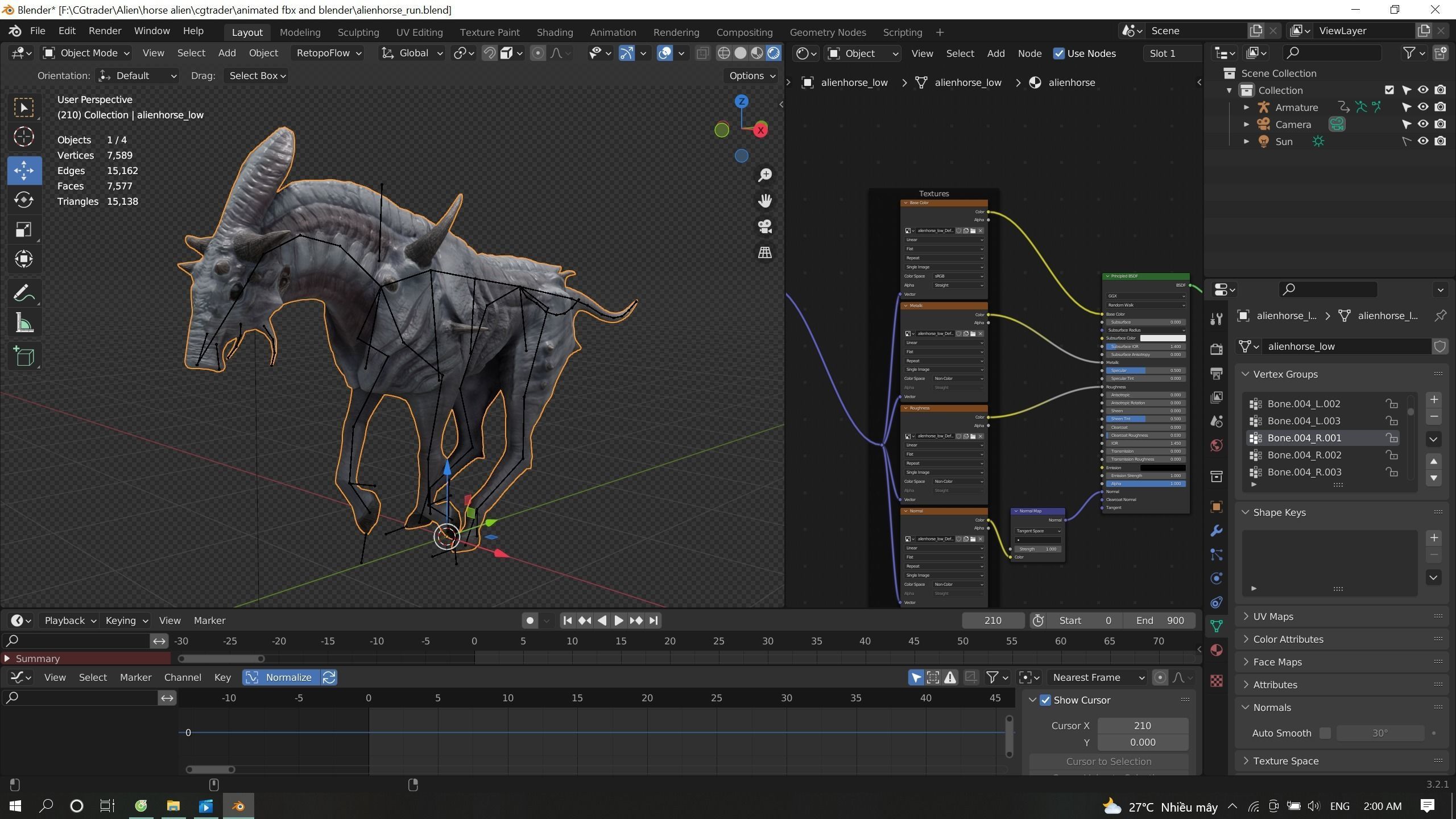Open the Render properties tab
The height and width of the screenshot is (819, 1456).
click(1217, 349)
